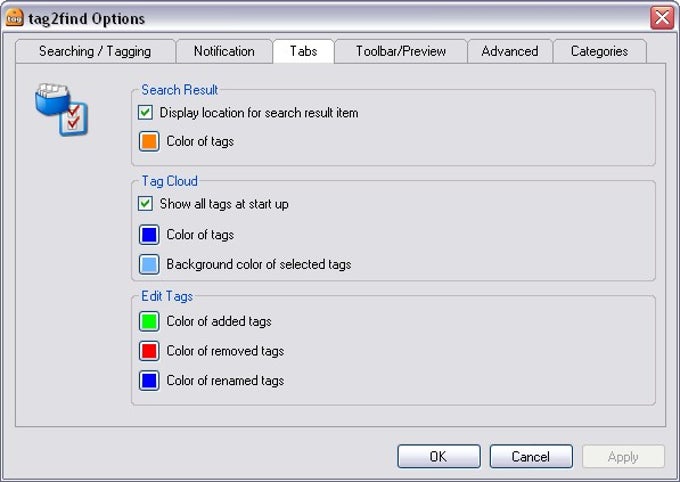Click the Cancel button
This screenshot has width=680, height=482.
(531, 456)
